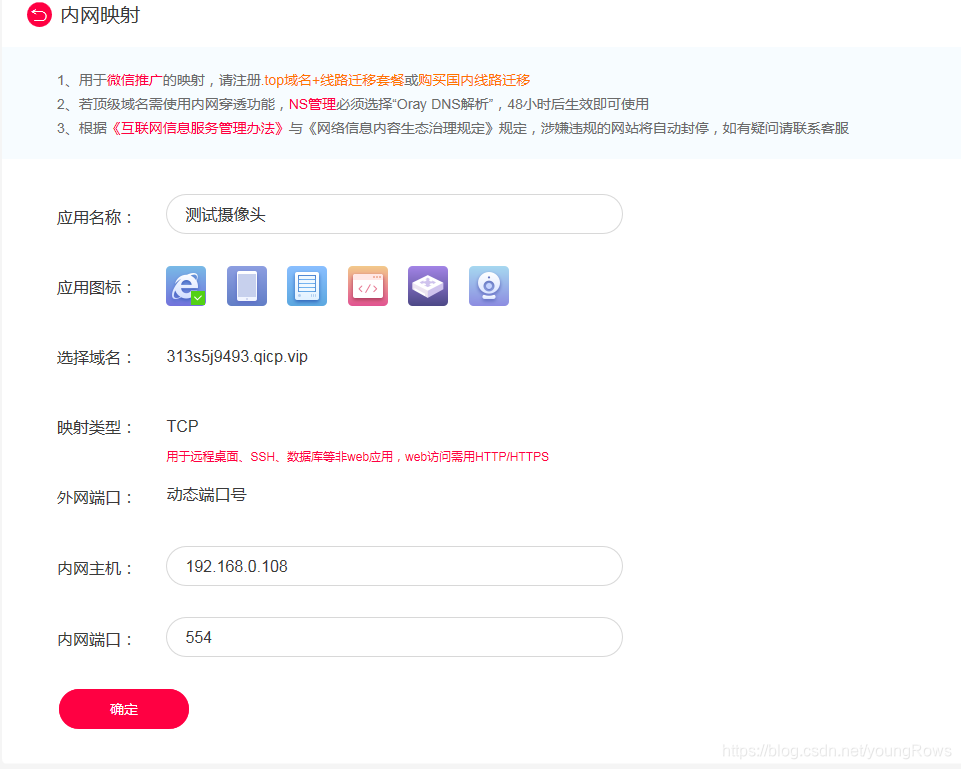Click the red TCP usage hint text

pos(357,456)
